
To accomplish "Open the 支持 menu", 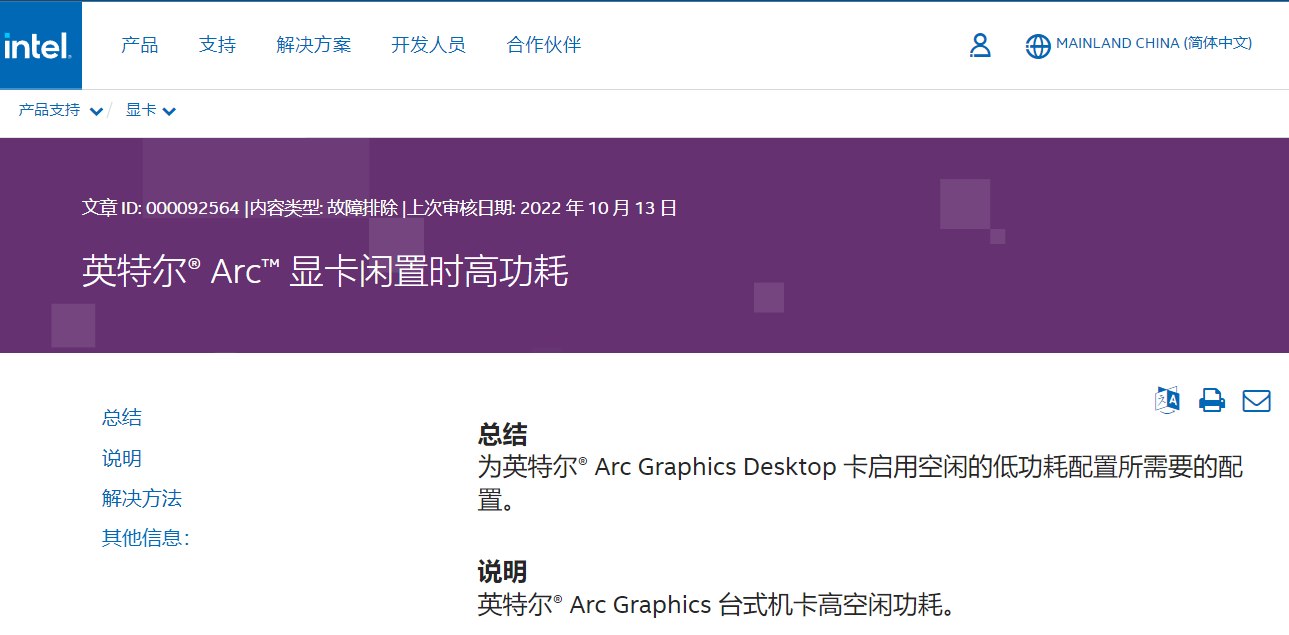I will coord(217,45).
